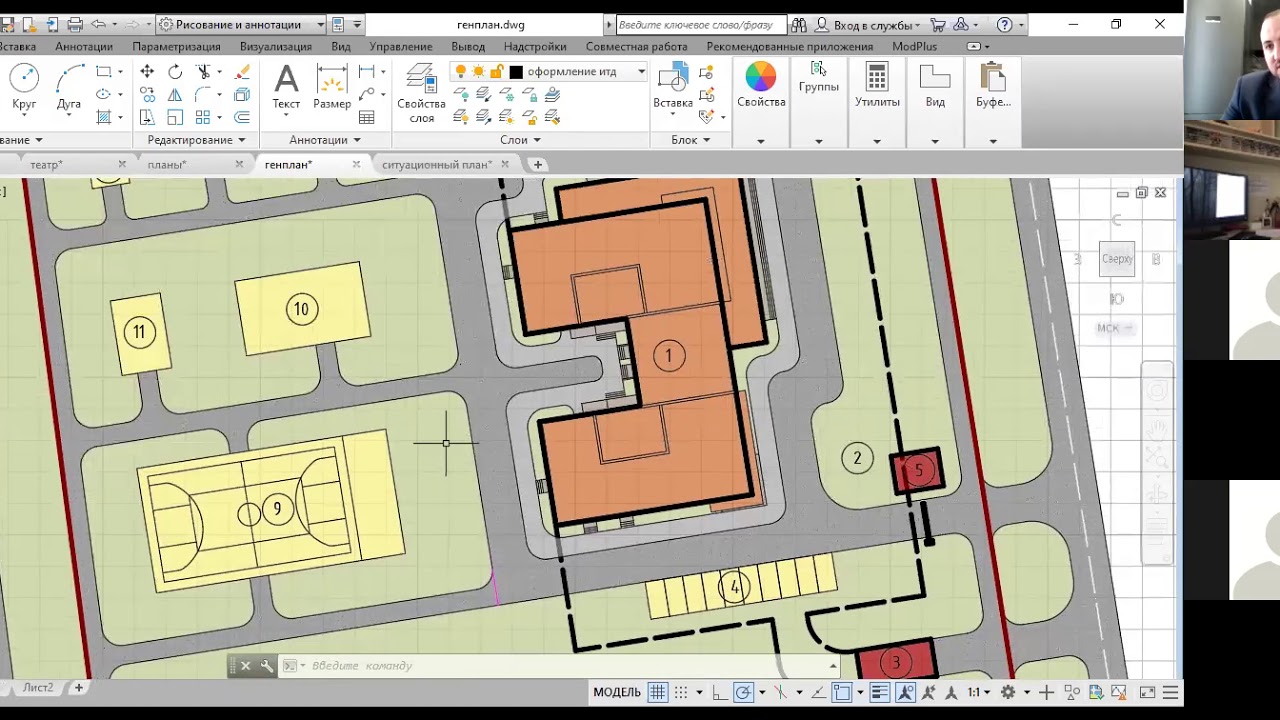Click the Dimension (Размер) tool

332,86
